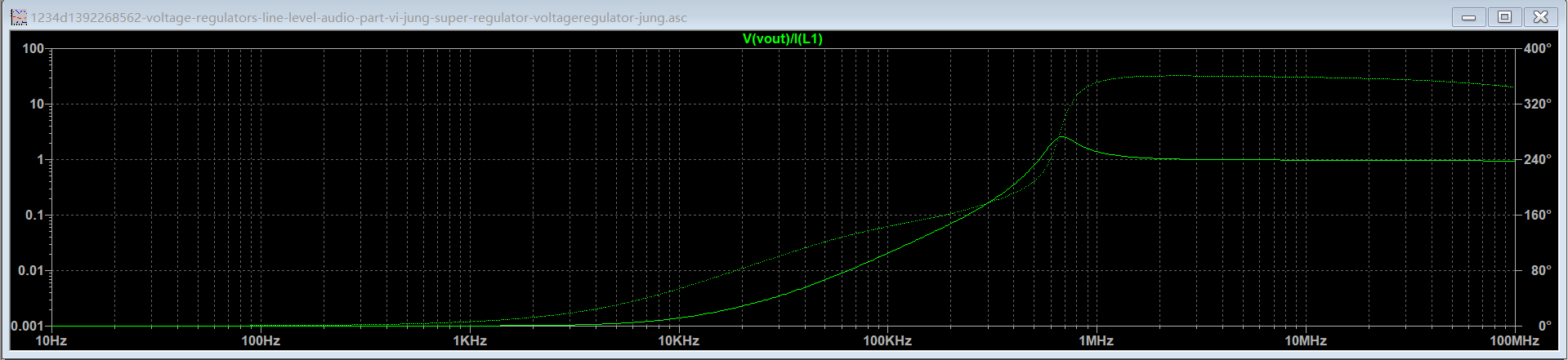The image size is (1568, 360).
Task: Click the 1 magnitude axis label
Action: tap(40, 159)
